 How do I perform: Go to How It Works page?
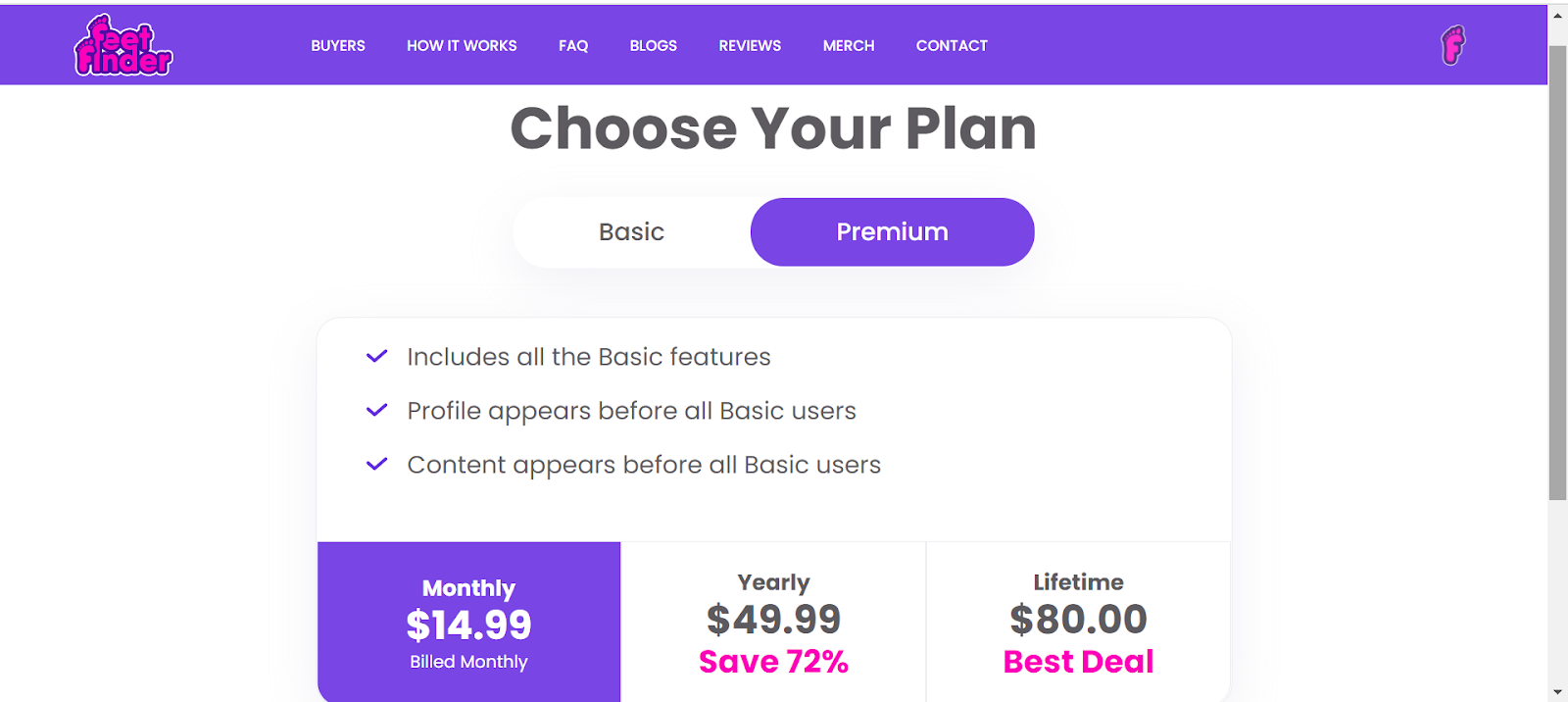462,46
